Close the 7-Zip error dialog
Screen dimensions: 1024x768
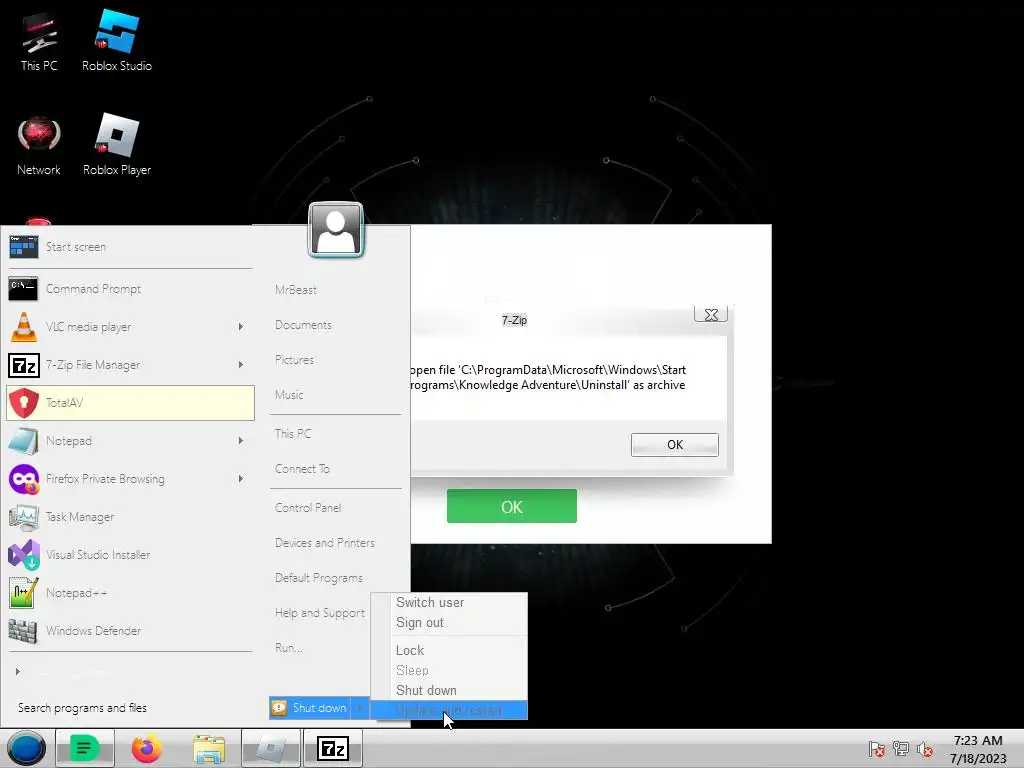point(711,314)
